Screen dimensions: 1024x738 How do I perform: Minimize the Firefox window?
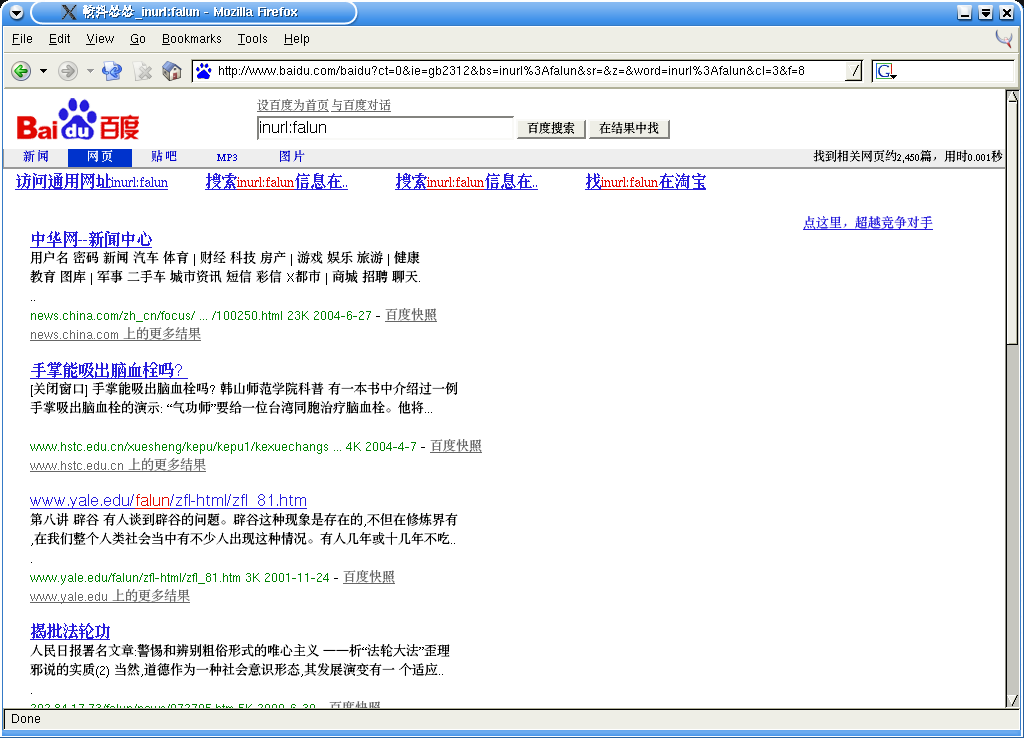click(x=965, y=12)
